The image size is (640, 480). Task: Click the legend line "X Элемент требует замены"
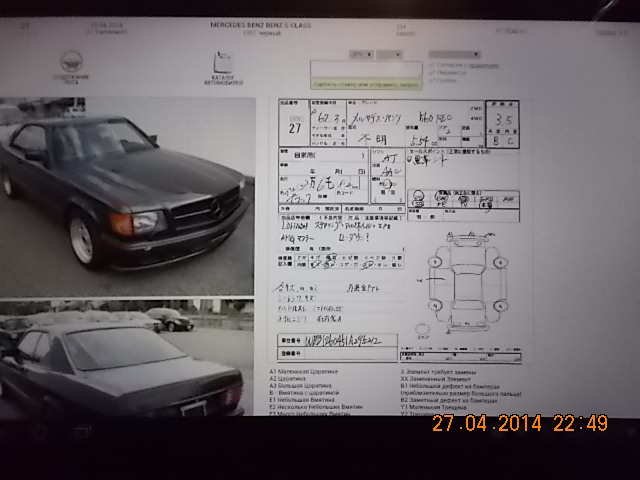[x=438, y=372]
